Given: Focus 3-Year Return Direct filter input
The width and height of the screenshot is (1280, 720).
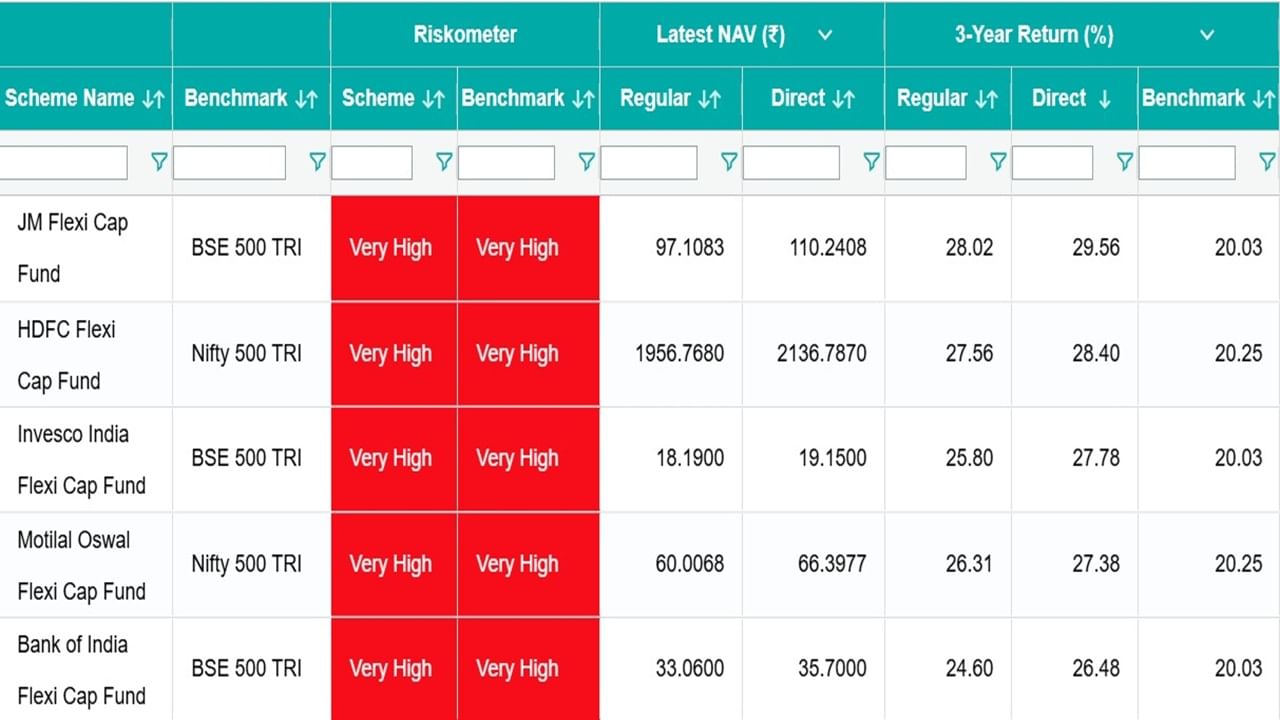Looking at the screenshot, I should click(x=1052, y=162).
